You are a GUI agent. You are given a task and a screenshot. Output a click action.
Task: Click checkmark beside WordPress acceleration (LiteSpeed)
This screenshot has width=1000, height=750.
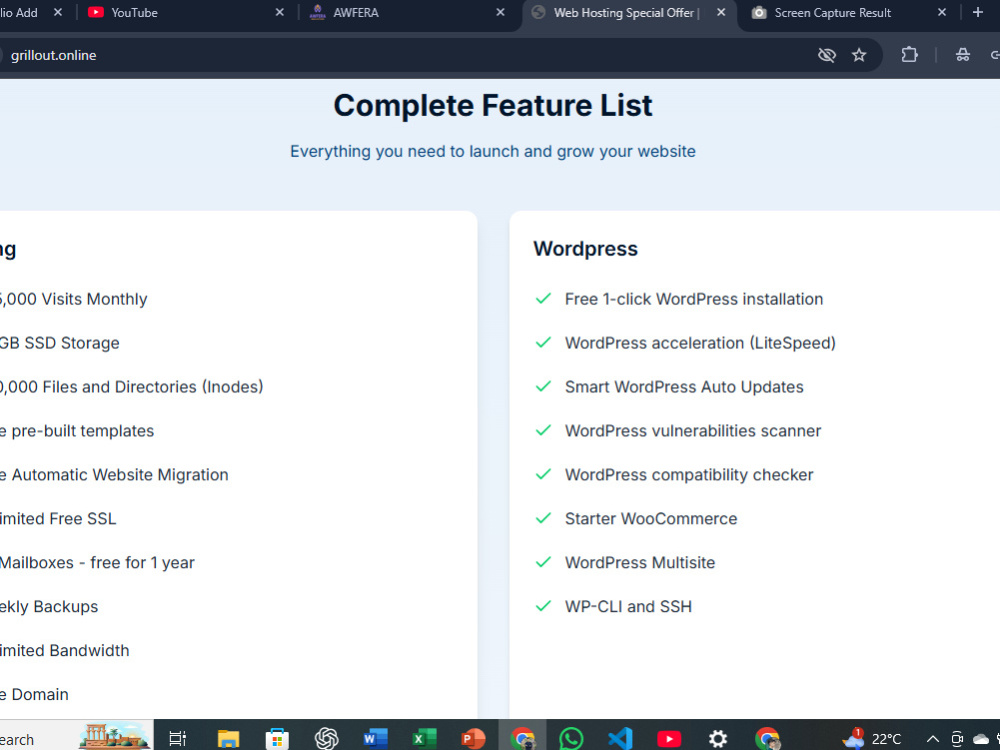[543, 342]
